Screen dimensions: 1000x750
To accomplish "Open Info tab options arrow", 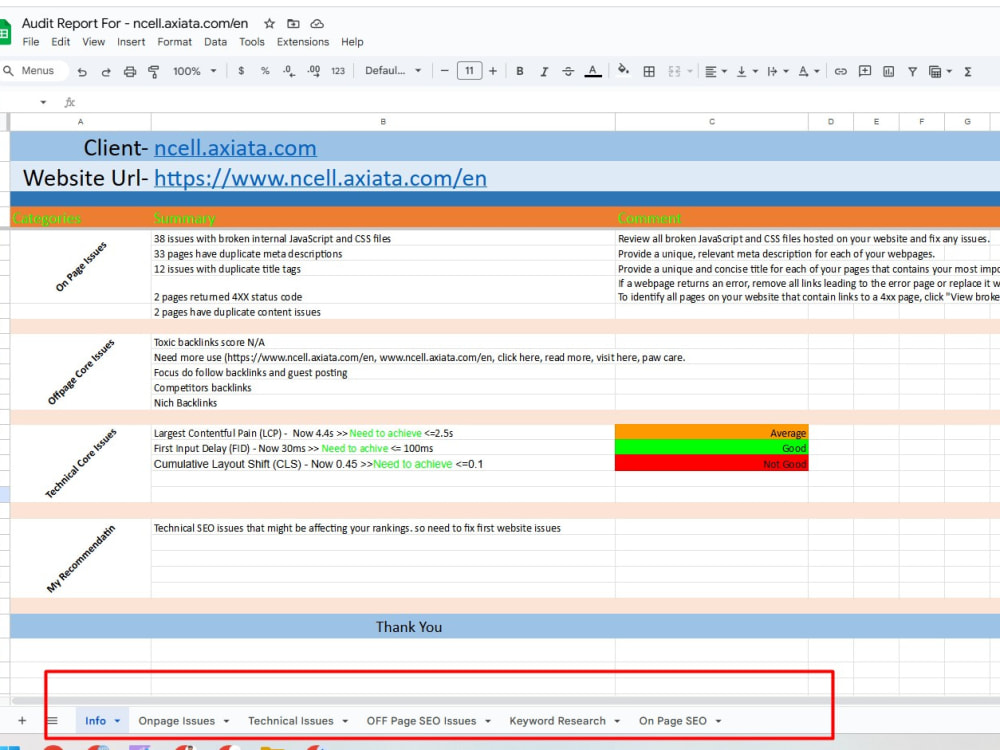I will pos(117,721).
